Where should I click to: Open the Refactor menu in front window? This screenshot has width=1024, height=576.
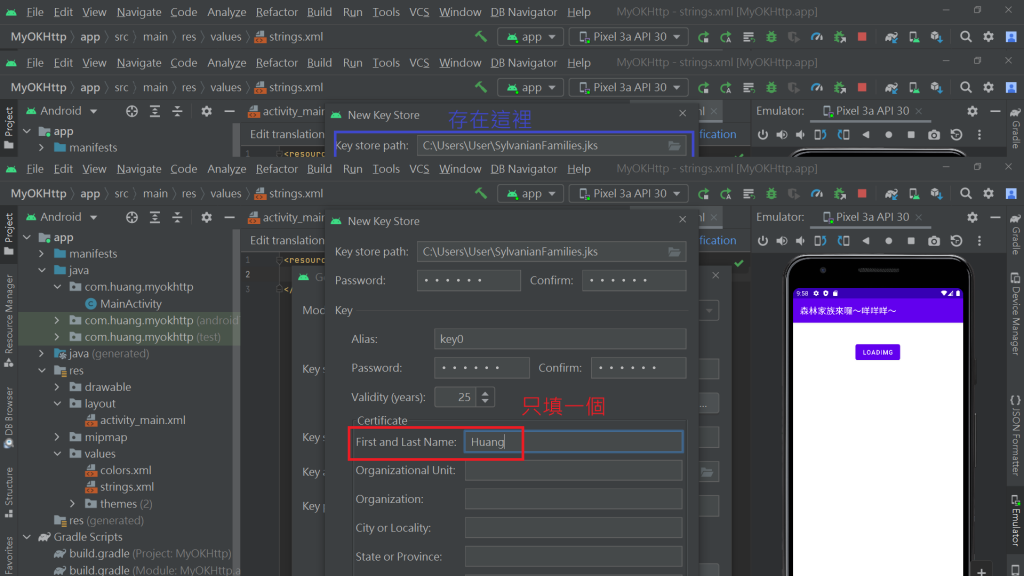coord(276,168)
